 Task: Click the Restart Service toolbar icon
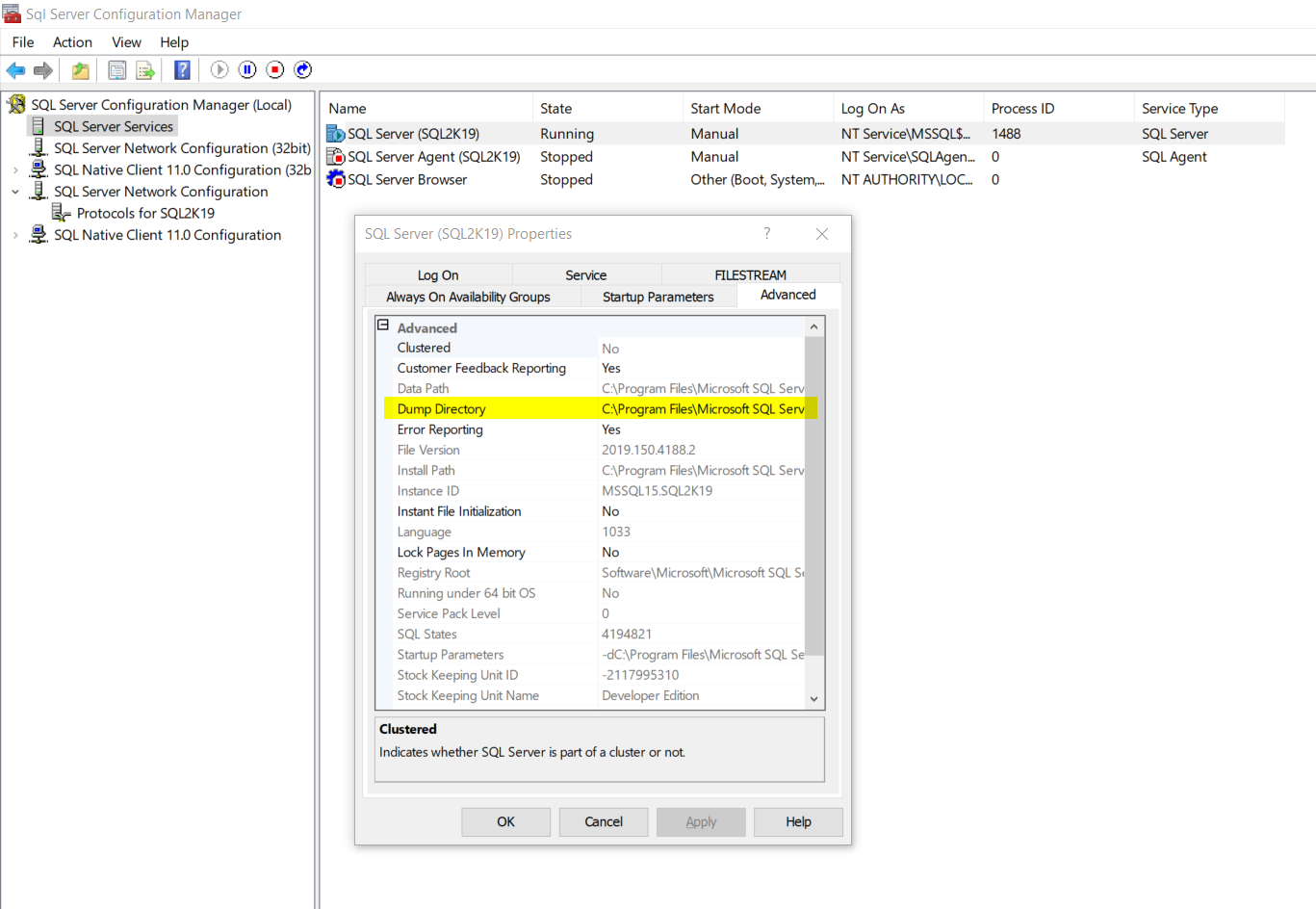(303, 69)
